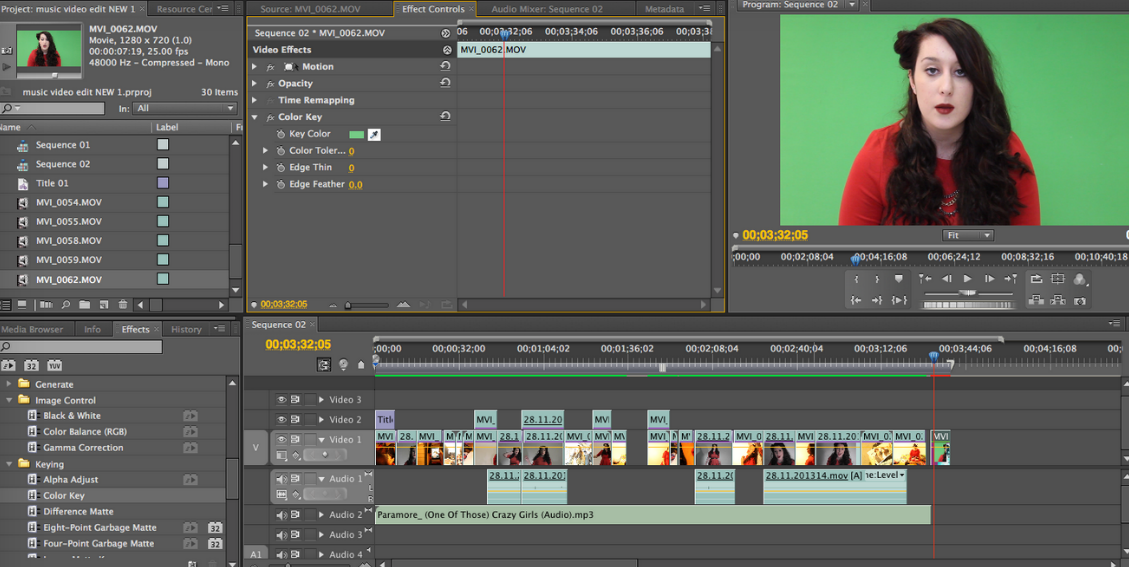This screenshot has width=1129, height=567.
Task: Open the Audio Mixer: Sequence 02 tab
Action: point(547,9)
